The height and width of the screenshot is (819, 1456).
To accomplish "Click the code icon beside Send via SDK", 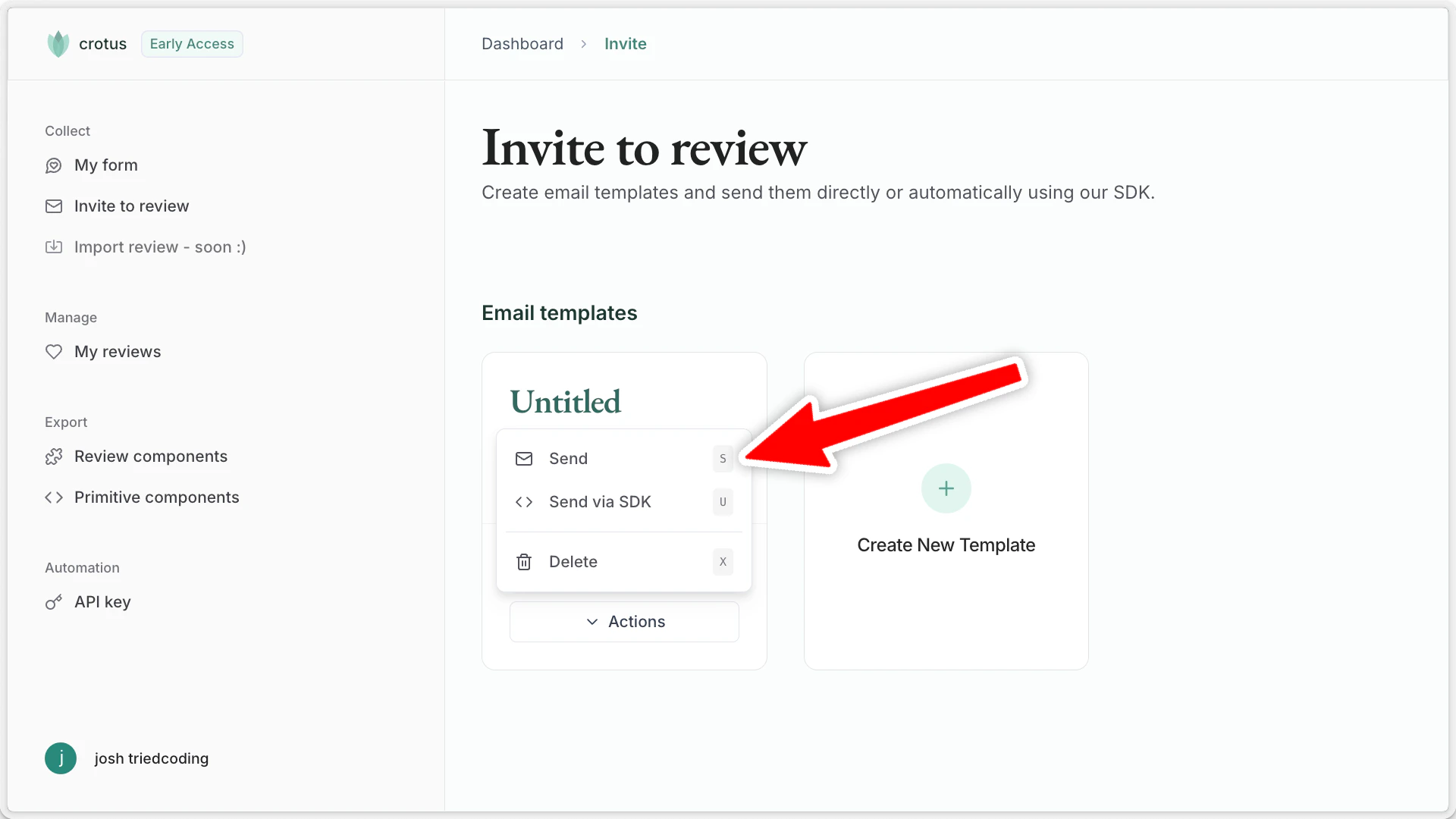I will pos(524,502).
